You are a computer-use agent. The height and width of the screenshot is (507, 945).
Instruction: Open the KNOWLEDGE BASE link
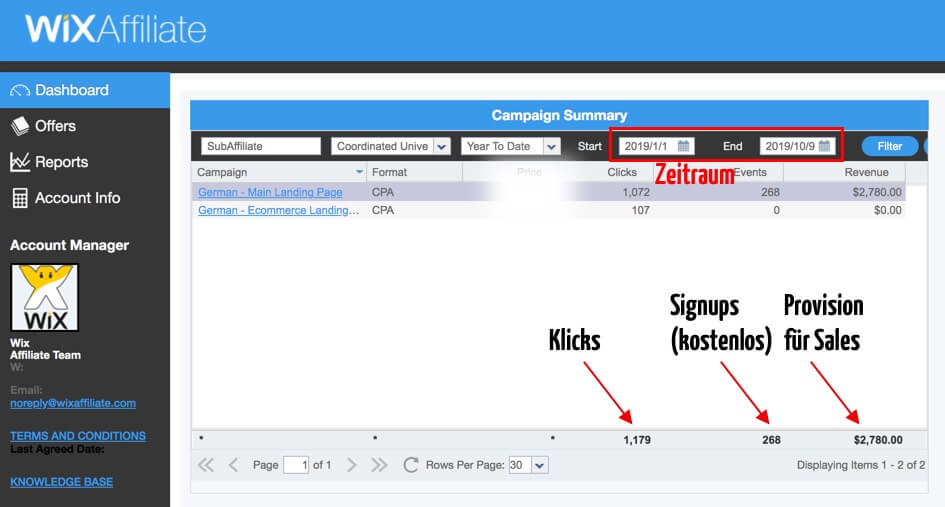coord(61,482)
